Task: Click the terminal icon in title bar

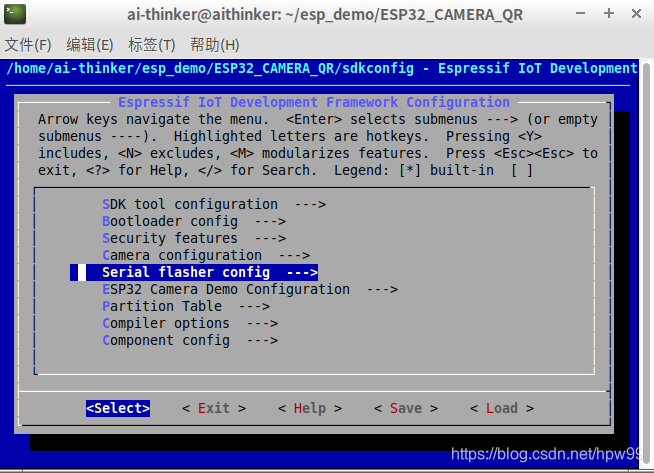Action: [x=15, y=14]
